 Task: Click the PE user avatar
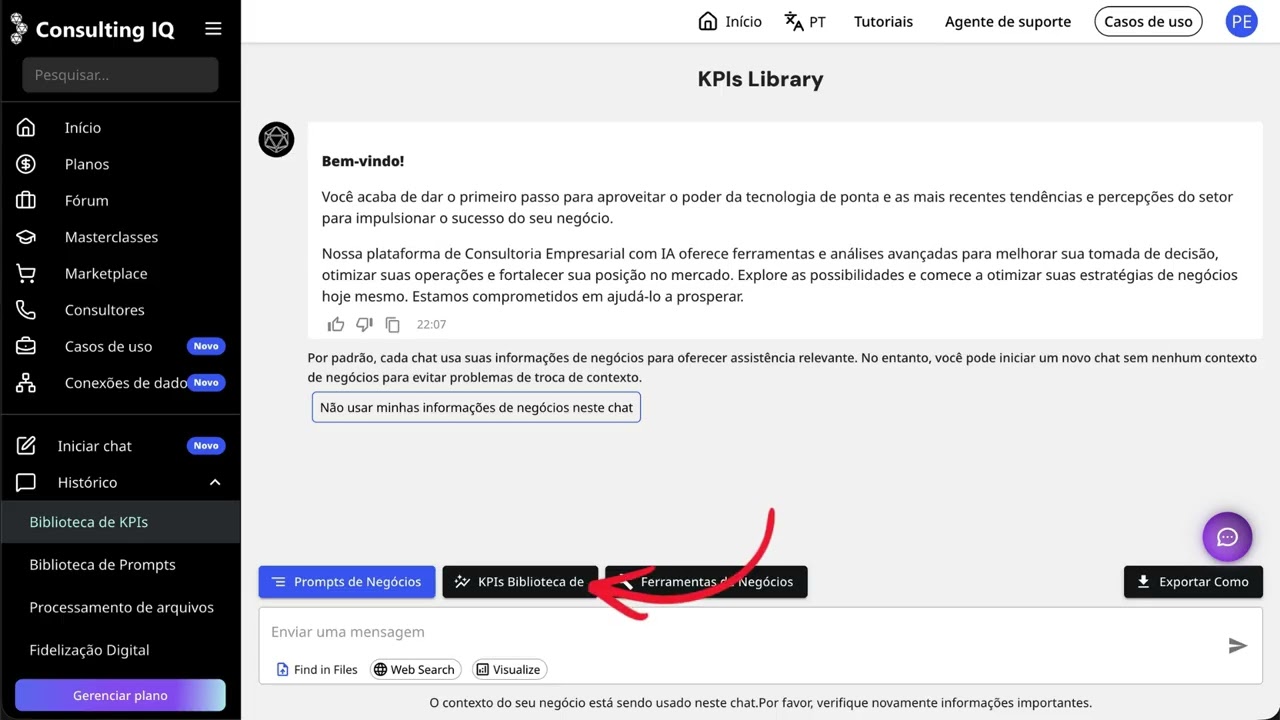tap(1242, 21)
